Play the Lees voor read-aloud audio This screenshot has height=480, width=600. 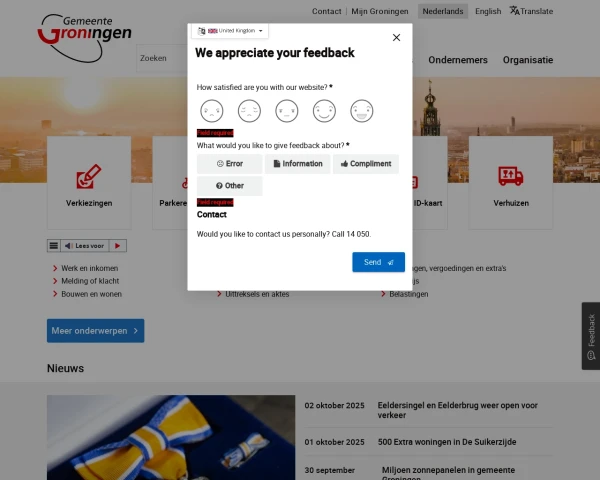117,246
